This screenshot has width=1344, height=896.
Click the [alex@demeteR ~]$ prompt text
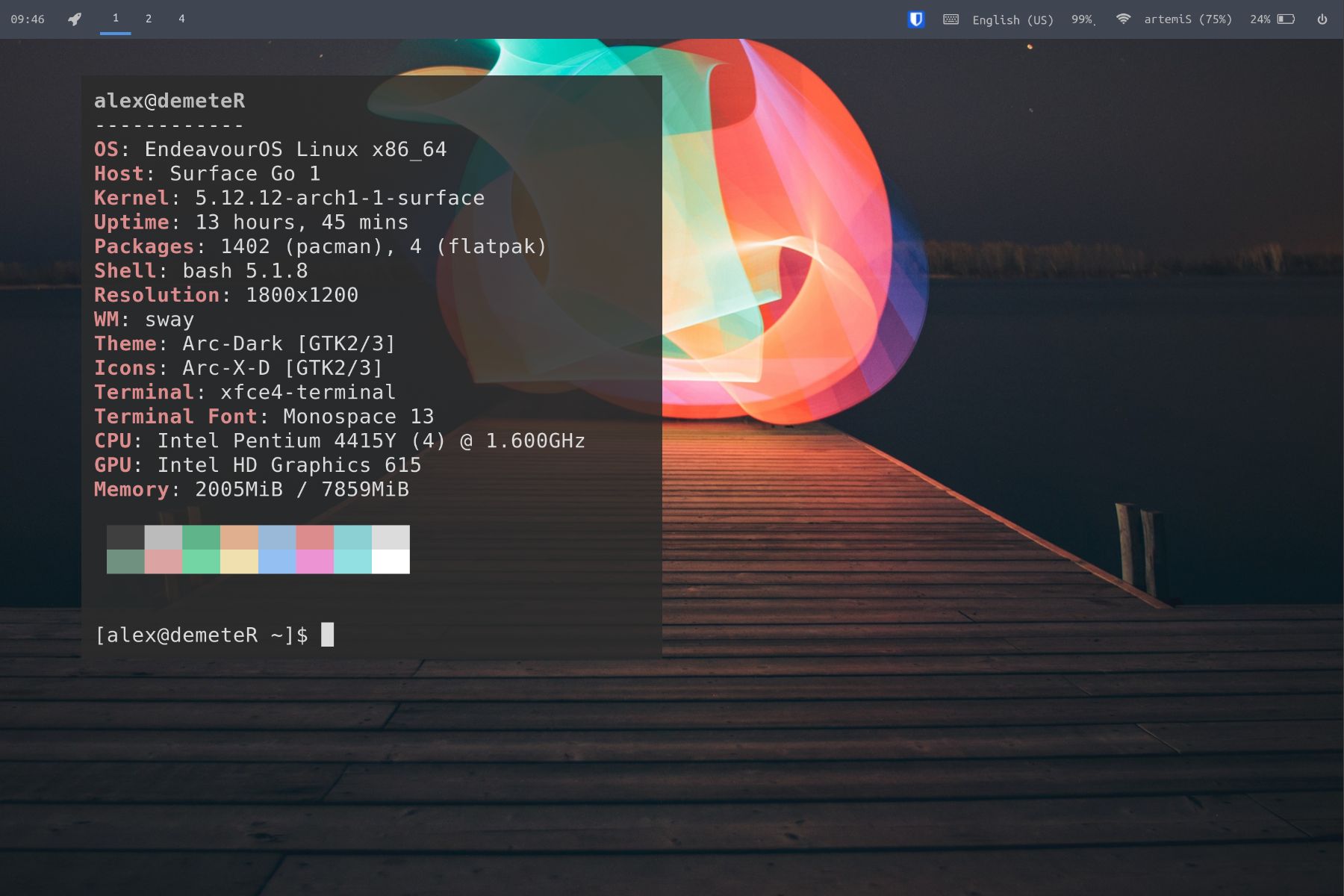tap(202, 635)
